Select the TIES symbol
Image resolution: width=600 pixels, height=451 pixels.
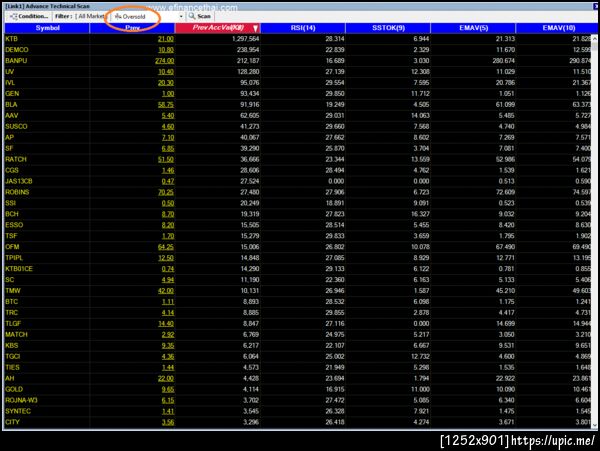[x=12, y=368]
